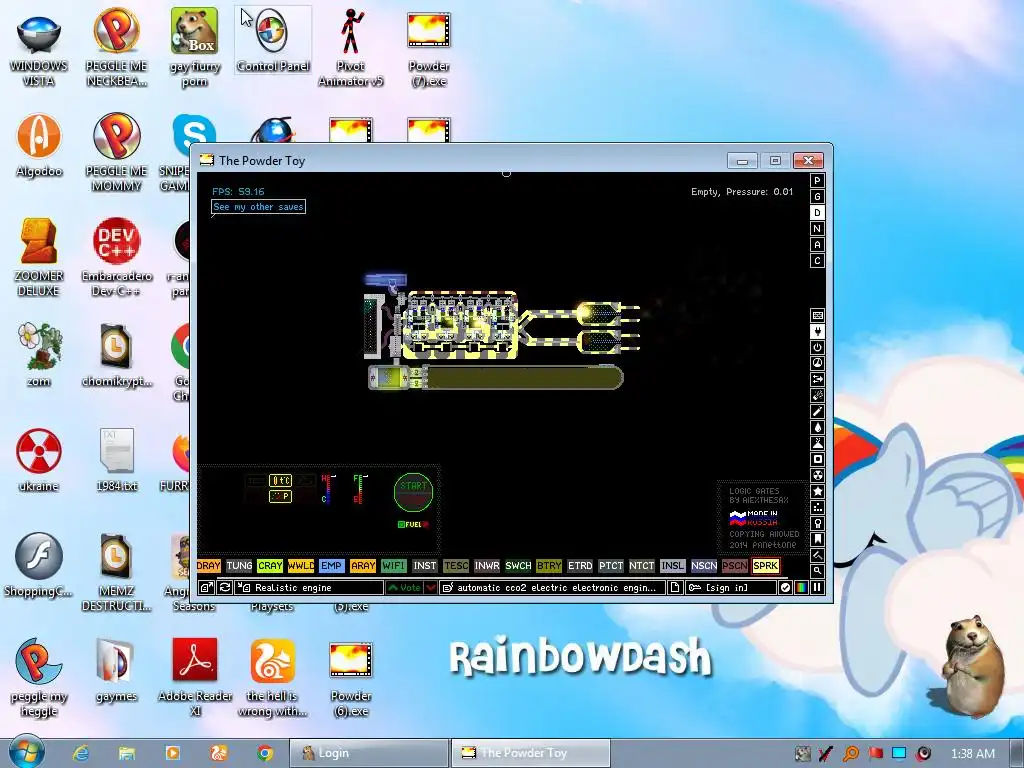This screenshot has width=1024, height=768.
Task: Upvote the save with Vote button
Action: pos(404,588)
